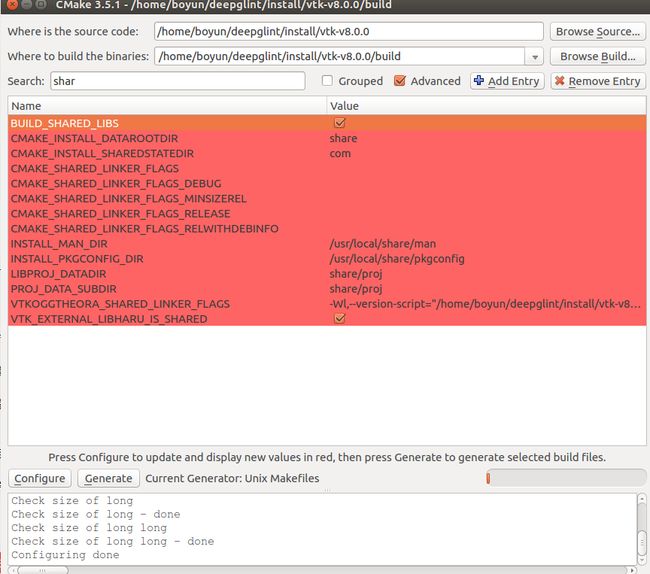This screenshot has width=650, height=574.
Task: Click the 'Configuring done' log line
Action: tap(65, 555)
